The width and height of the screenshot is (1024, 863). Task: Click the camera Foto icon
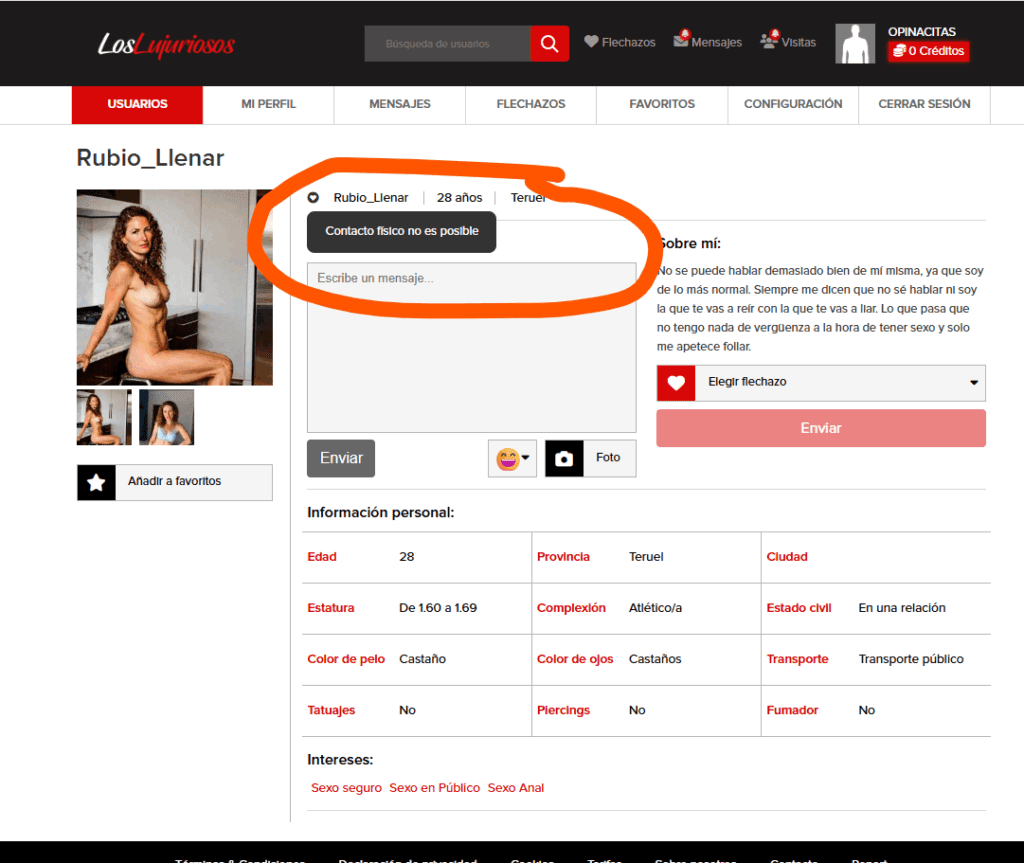564,458
